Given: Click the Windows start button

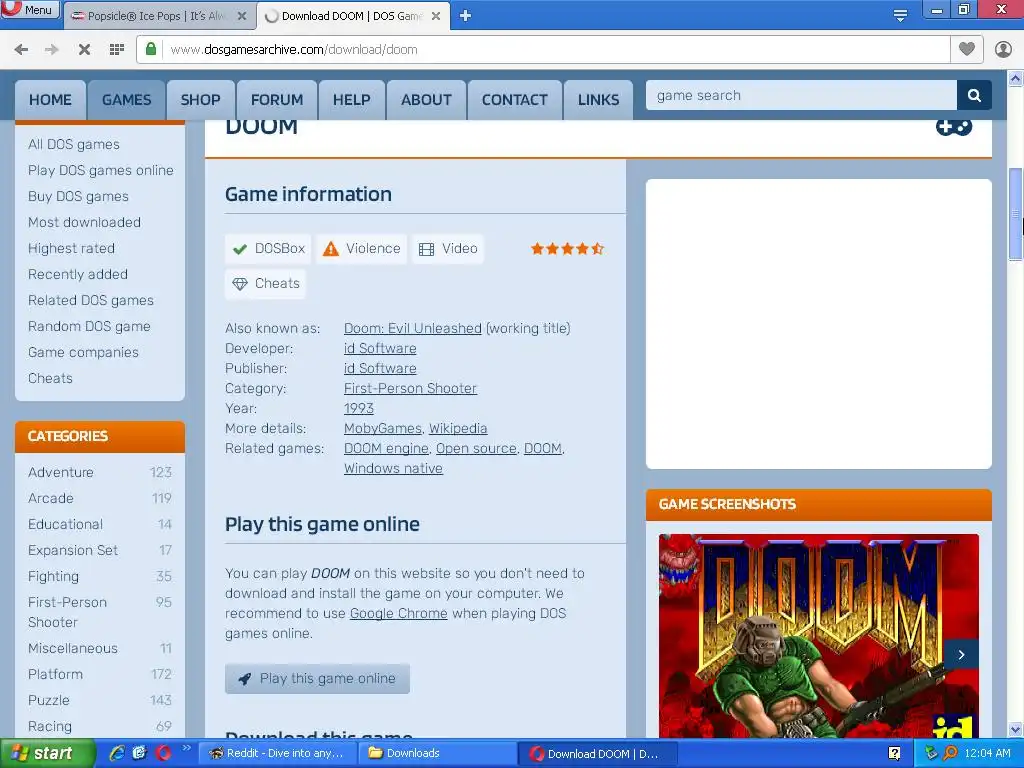Looking at the screenshot, I should click(47, 754).
